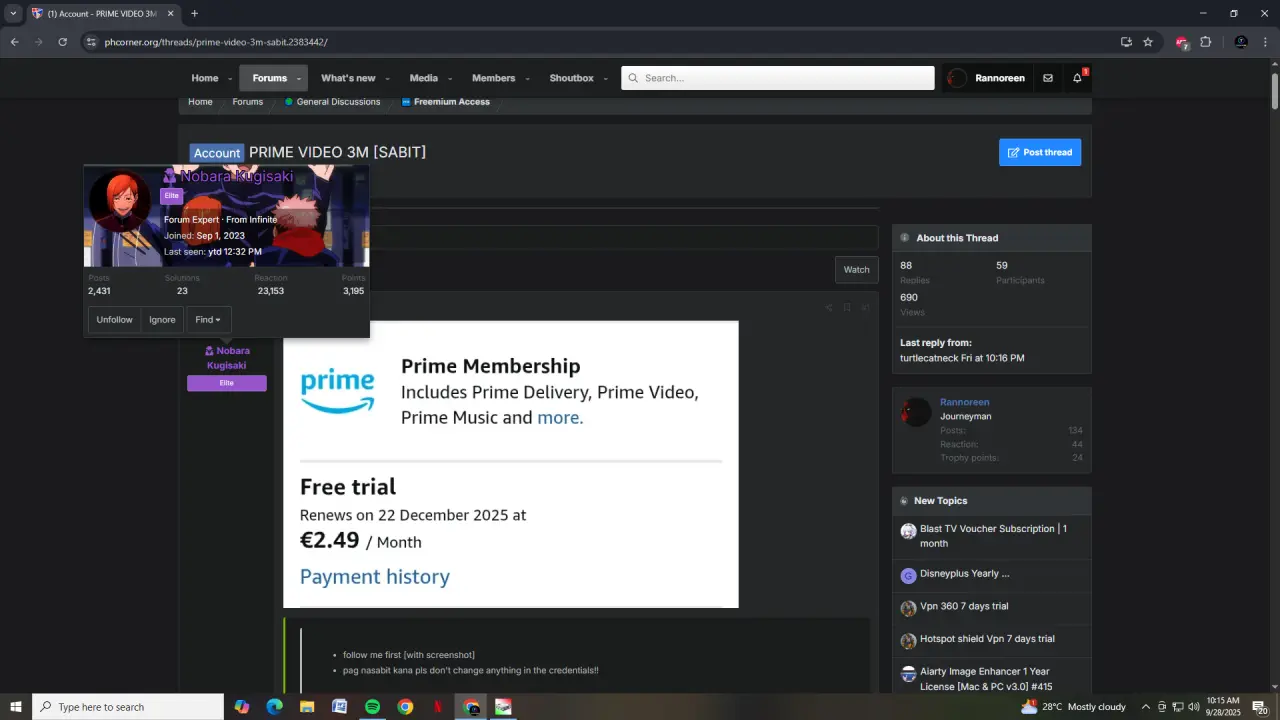
Task: Open the Find dropdown in the user popup
Action: point(208,320)
